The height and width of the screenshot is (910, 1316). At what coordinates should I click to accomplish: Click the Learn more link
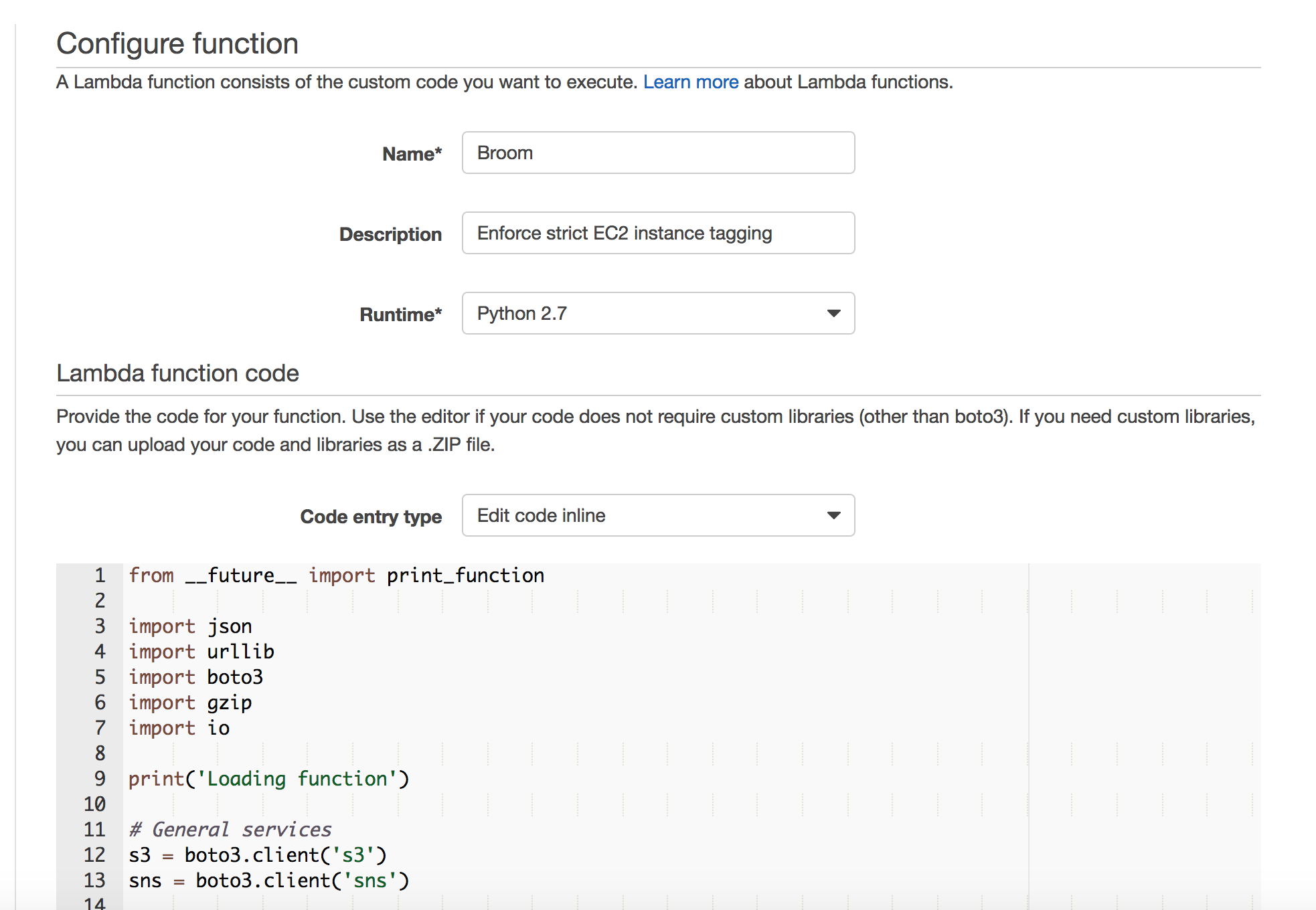pos(690,82)
